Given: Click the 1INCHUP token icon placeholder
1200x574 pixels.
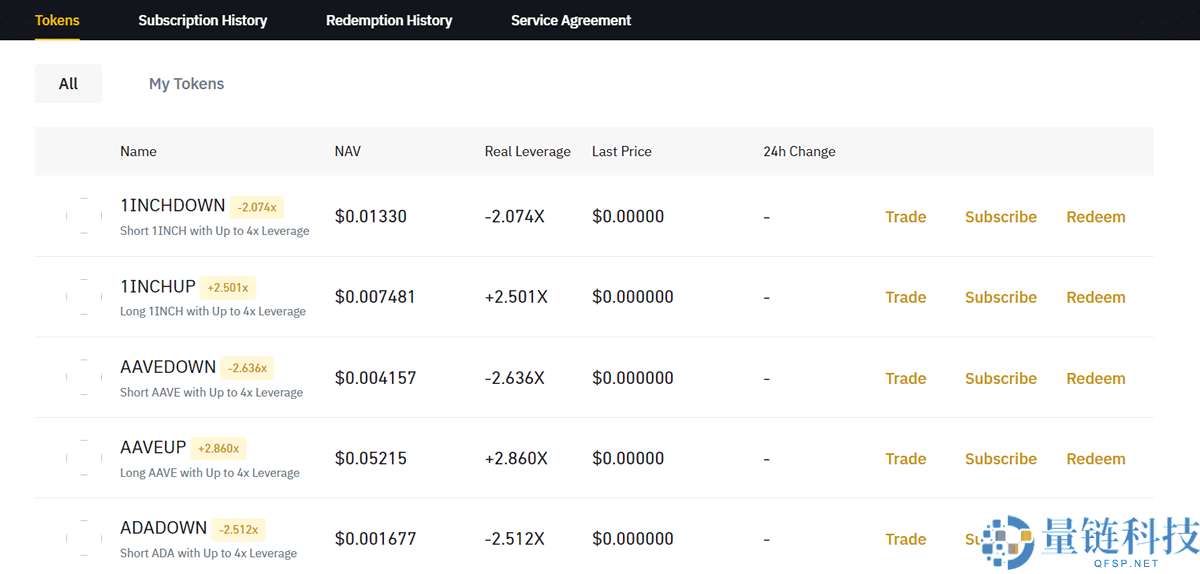Looking at the screenshot, I should point(84,297).
